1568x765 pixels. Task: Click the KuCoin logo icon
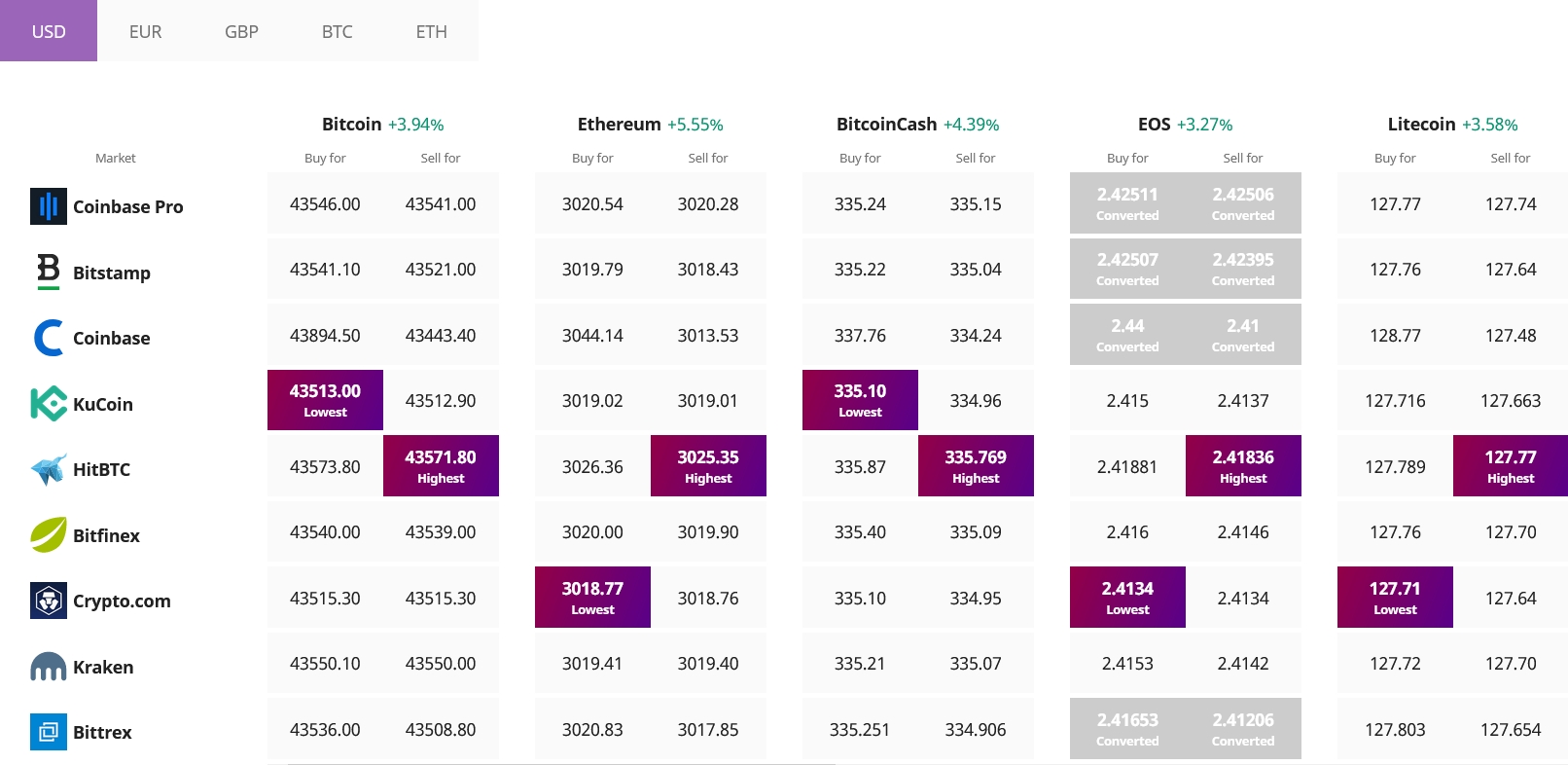click(x=49, y=403)
